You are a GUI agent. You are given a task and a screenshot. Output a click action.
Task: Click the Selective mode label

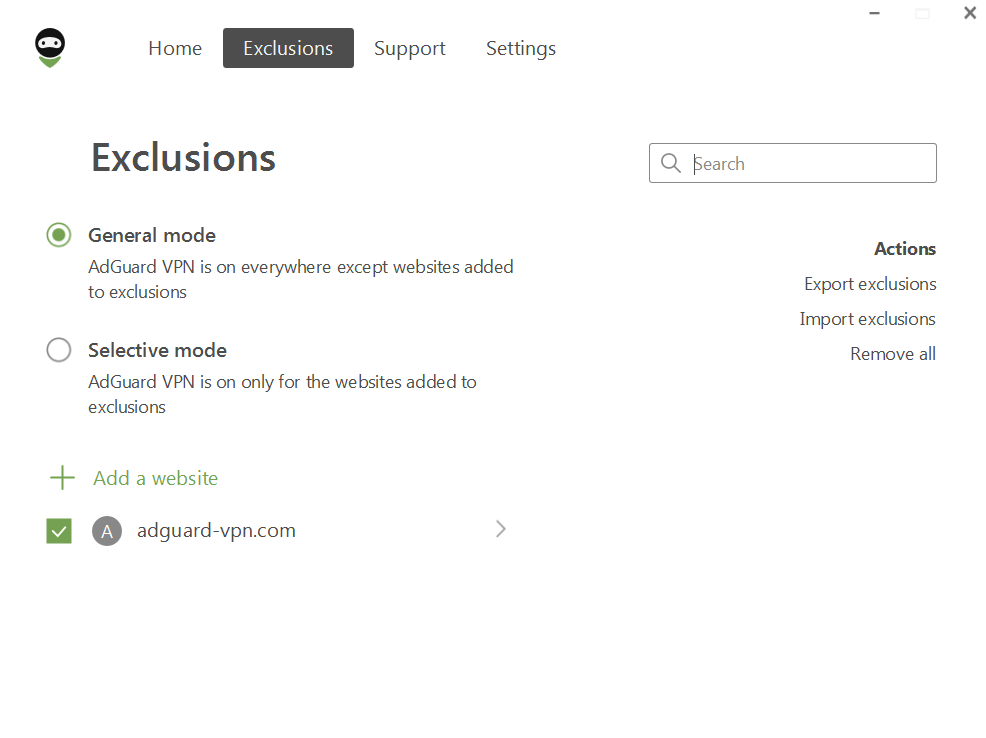tap(157, 350)
